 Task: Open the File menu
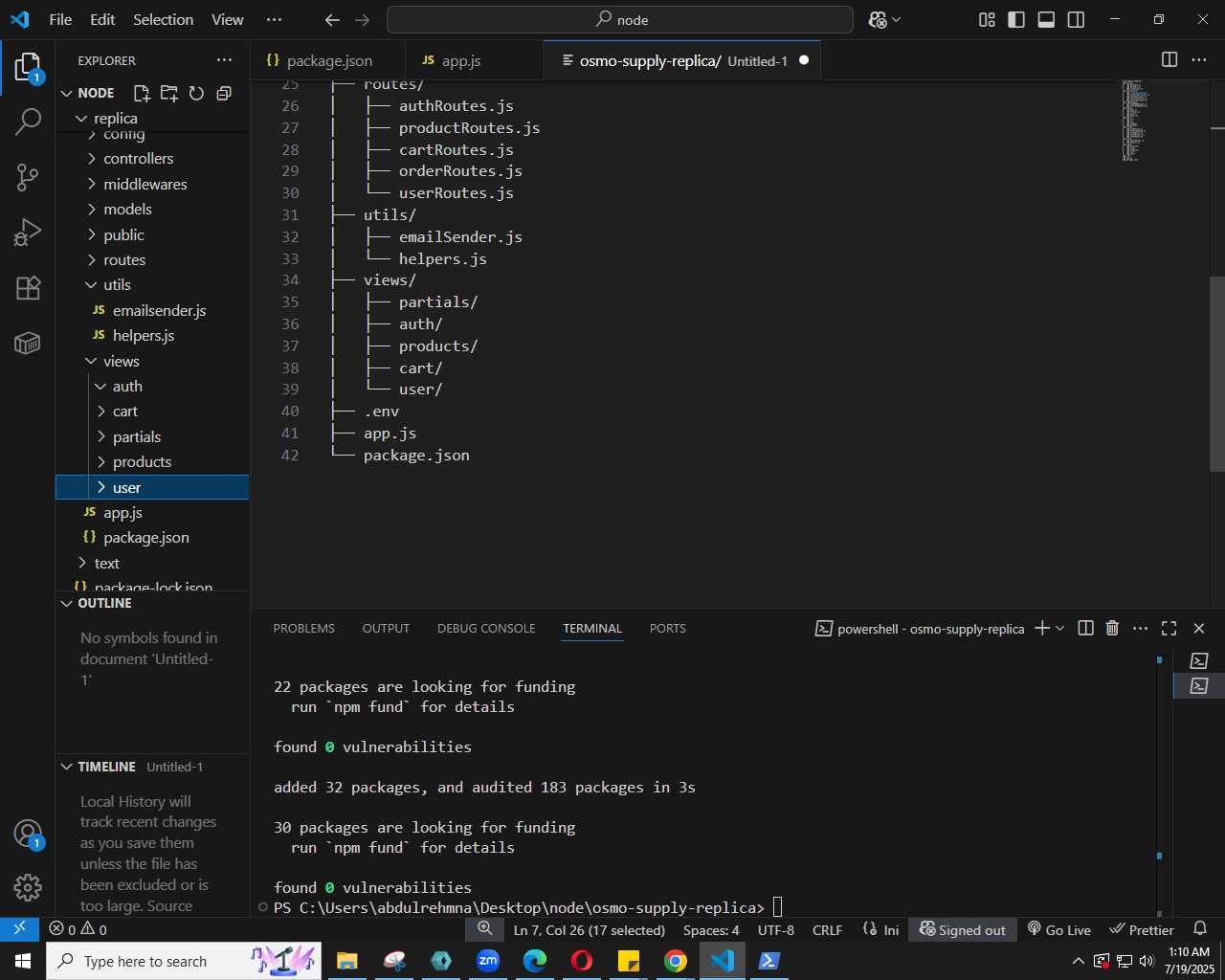(x=60, y=19)
